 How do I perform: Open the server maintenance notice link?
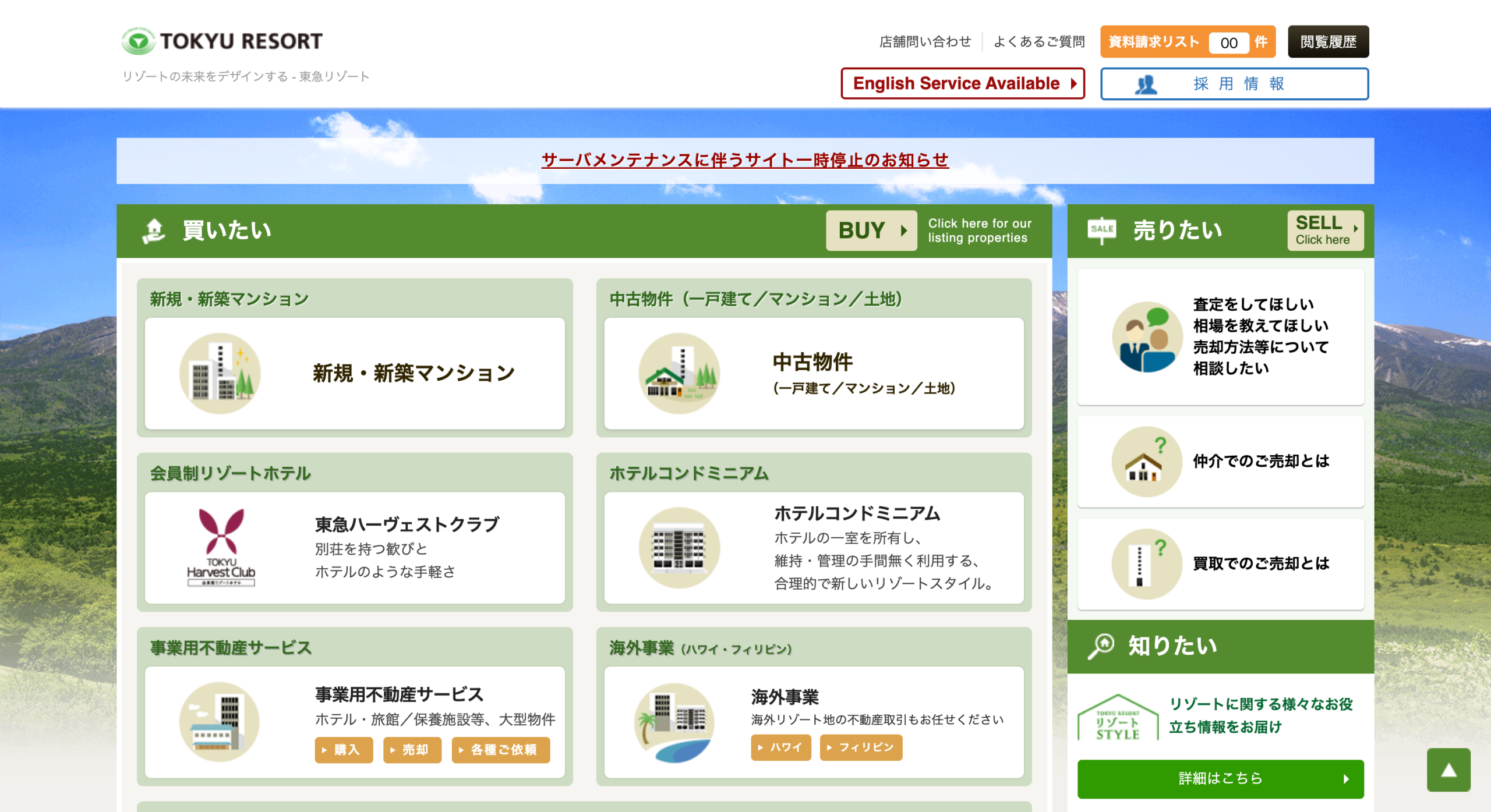pos(745,160)
